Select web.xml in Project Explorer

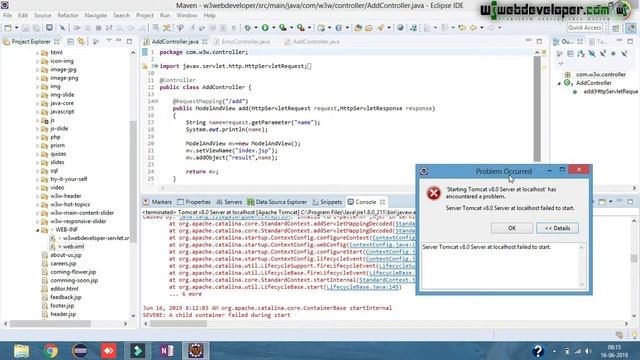(73, 247)
